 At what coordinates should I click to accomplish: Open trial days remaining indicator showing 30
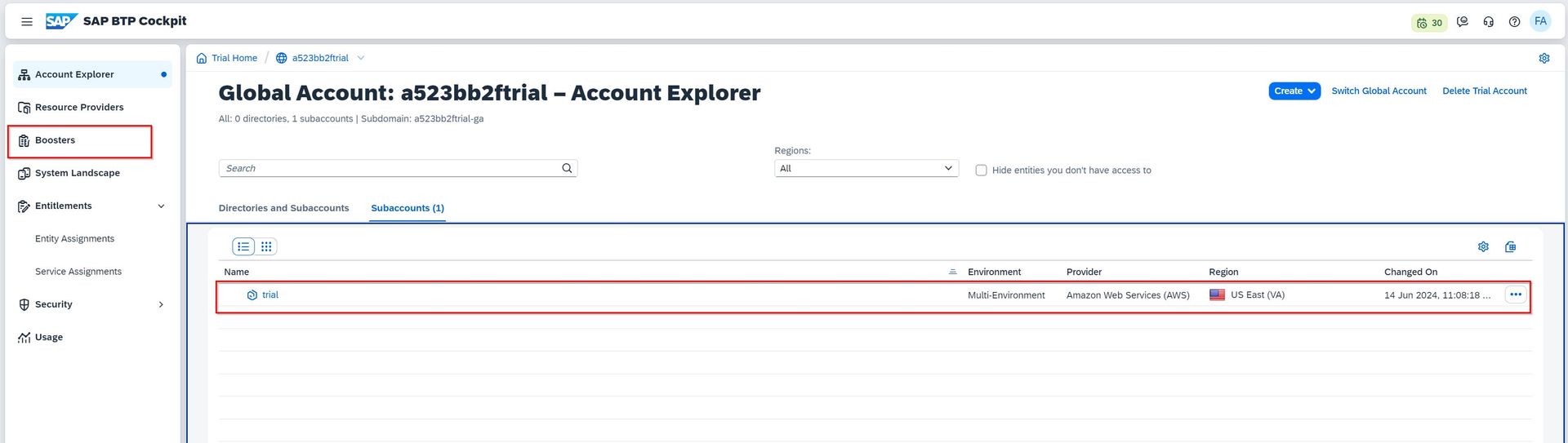pos(1429,23)
